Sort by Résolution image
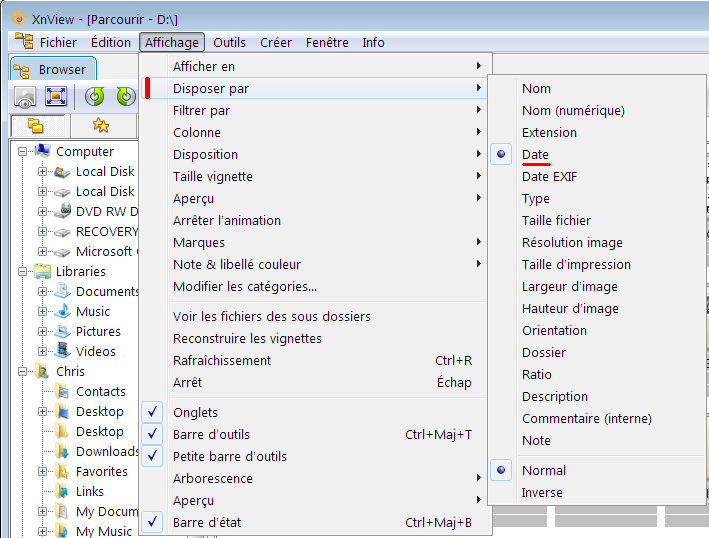Viewport: 709px width, 538px height. pos(597,242)
